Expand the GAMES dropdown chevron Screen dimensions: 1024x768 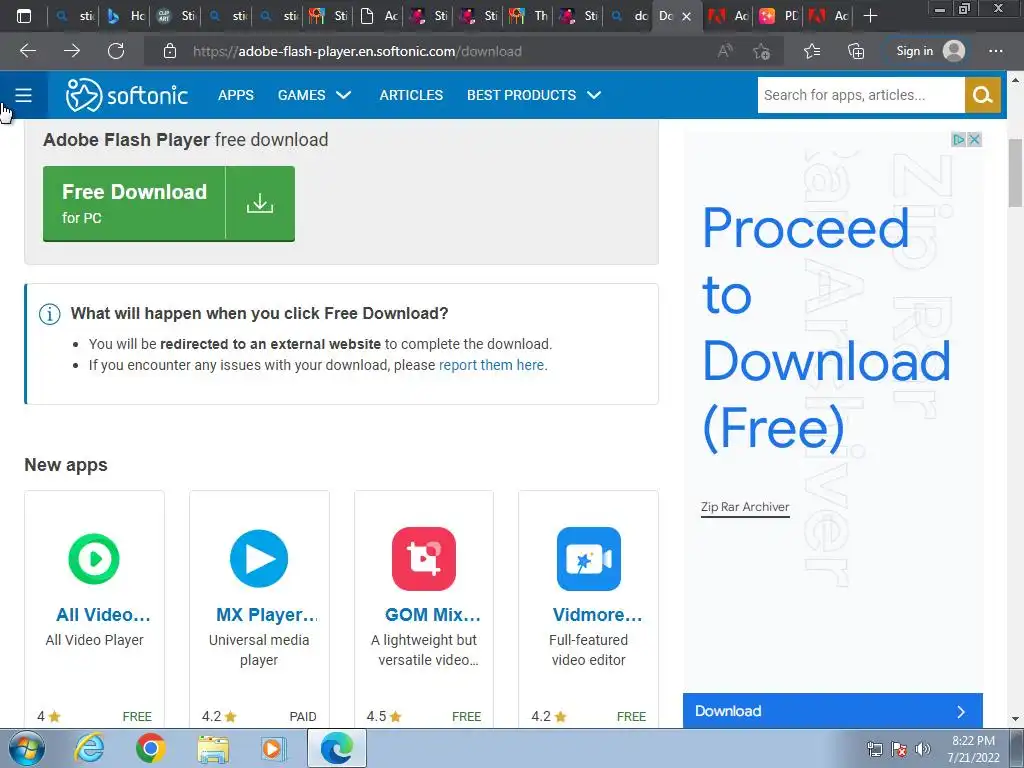pos(344,95)
